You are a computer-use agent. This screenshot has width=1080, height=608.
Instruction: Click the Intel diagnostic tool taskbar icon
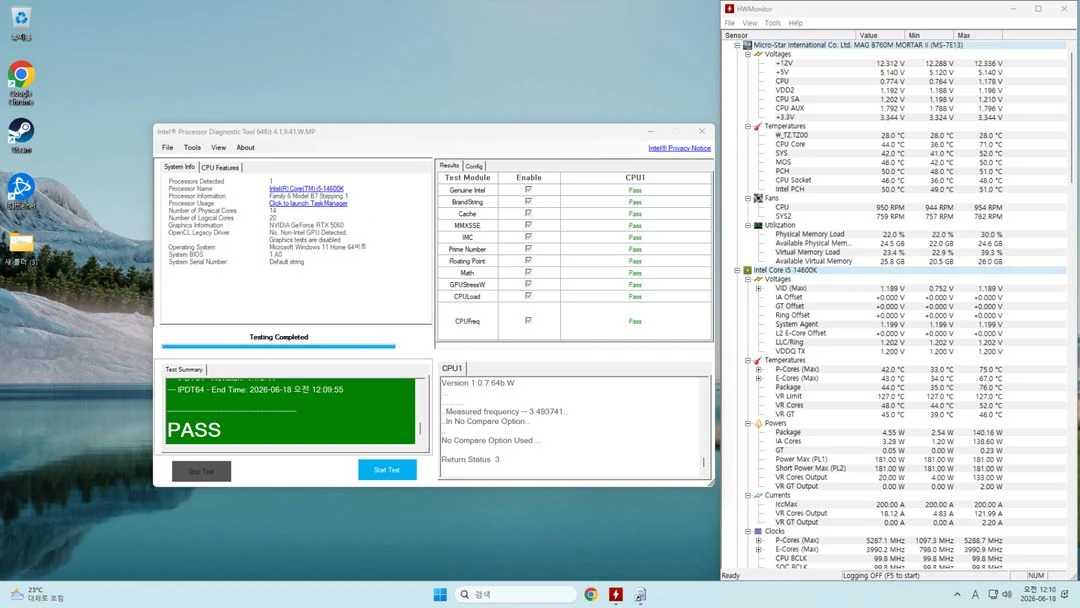641,594
